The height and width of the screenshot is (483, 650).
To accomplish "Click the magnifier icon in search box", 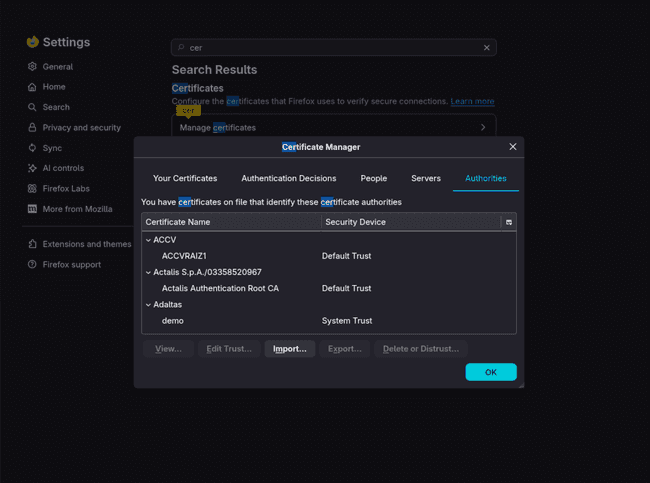I will coord(181,47).
